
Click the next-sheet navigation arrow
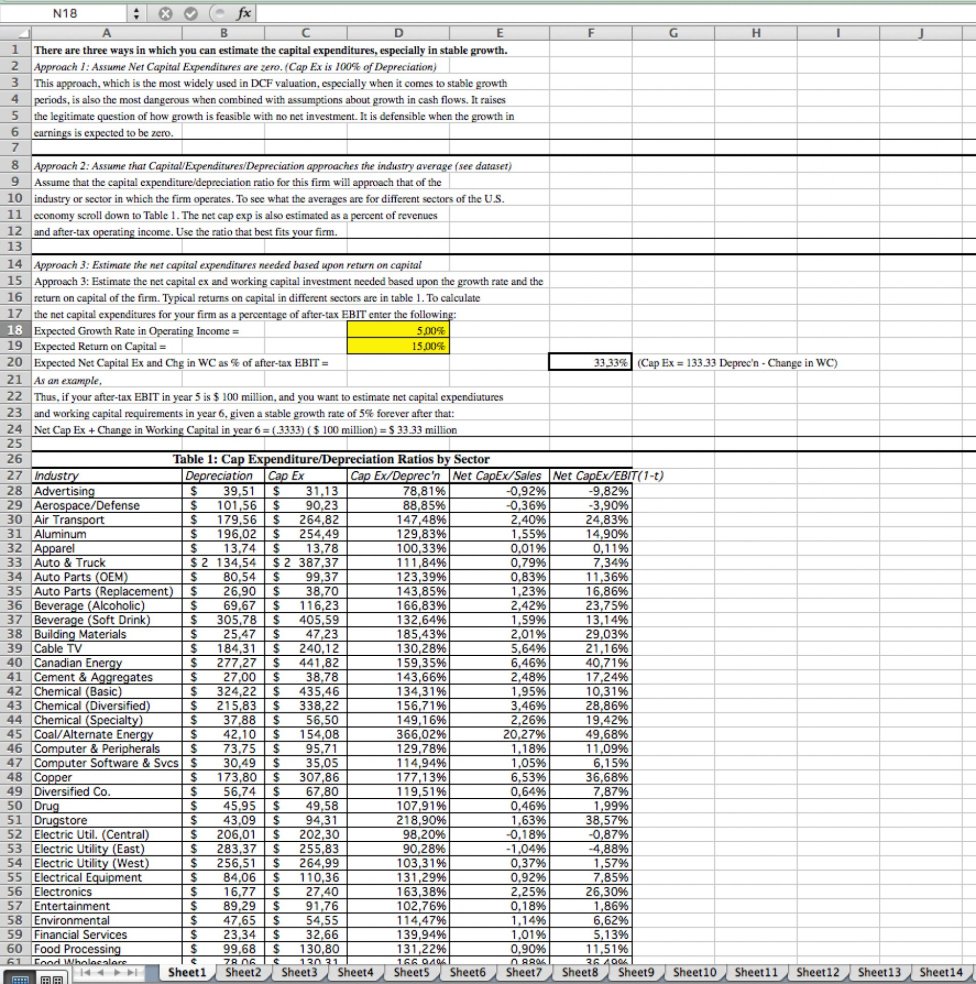[117, 972]
